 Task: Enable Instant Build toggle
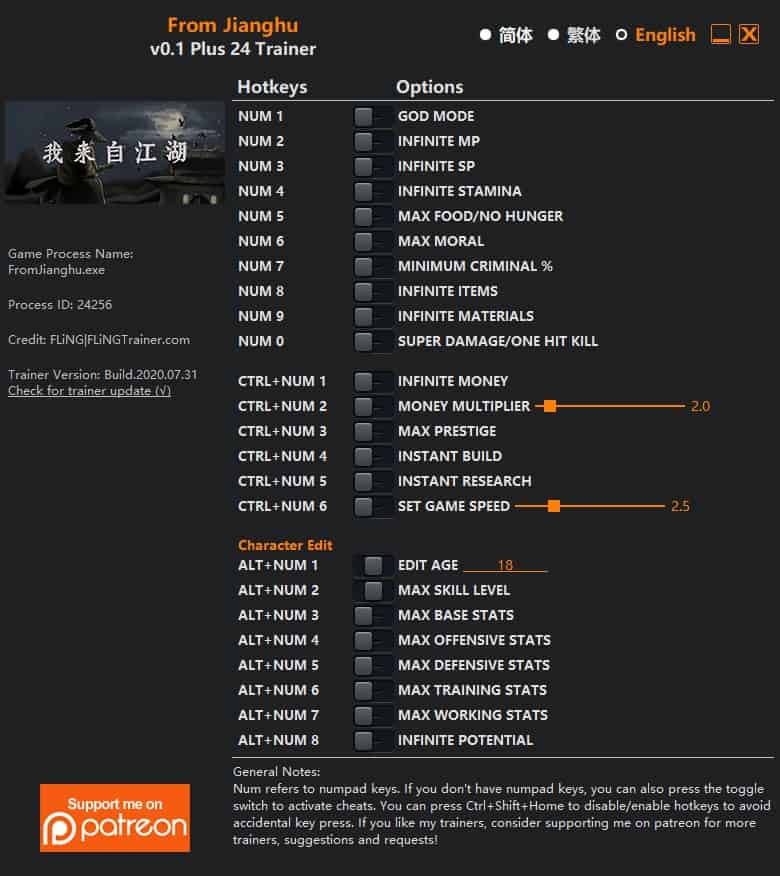[373, 456]
